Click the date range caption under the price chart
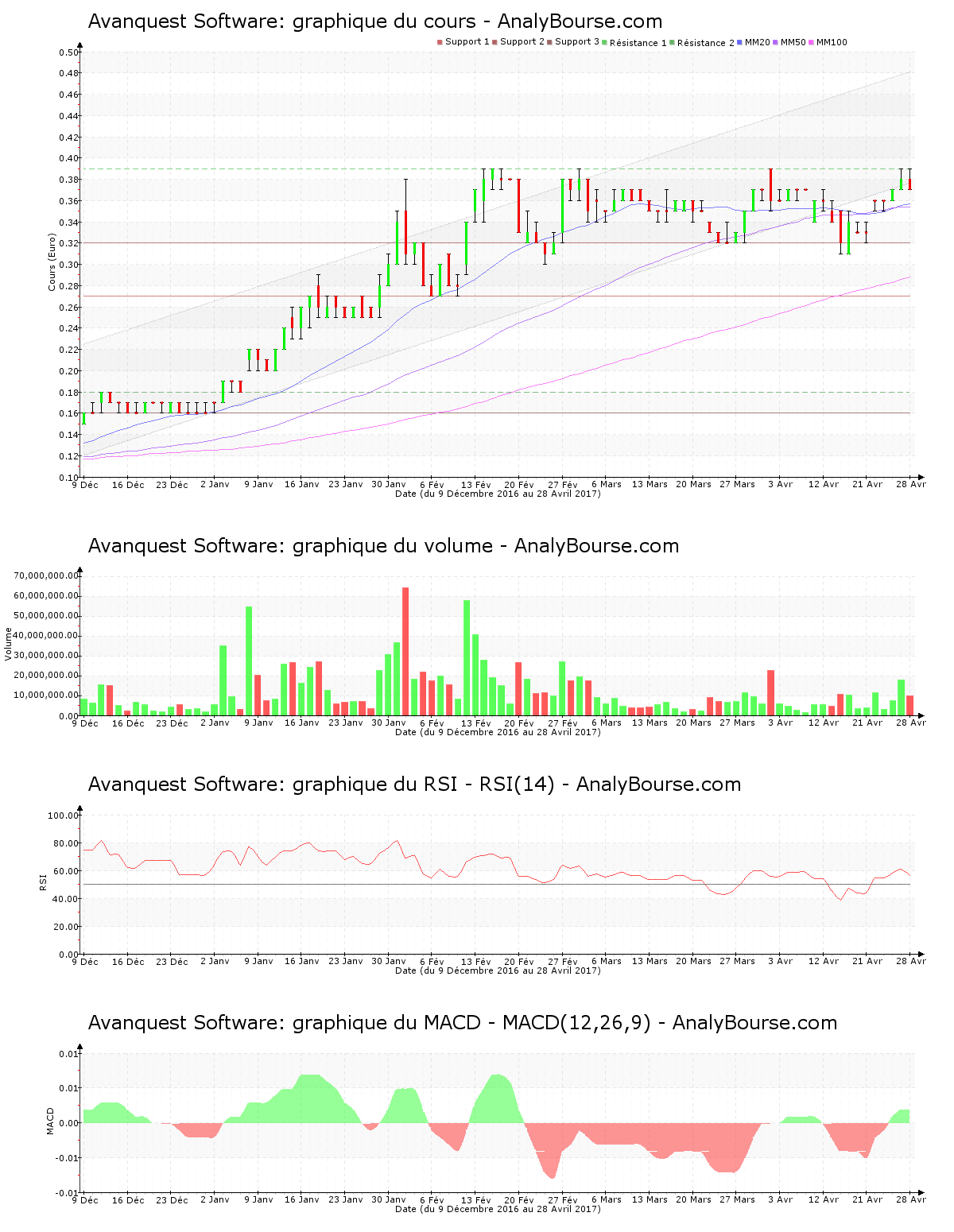954x1232 pixels. pyautogui.click(x=498, y=494)
